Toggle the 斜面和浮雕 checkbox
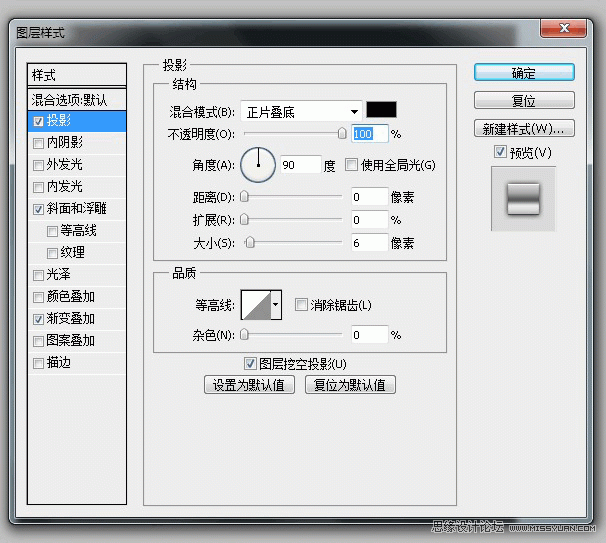Image resolution: width=606 pixels, height=543 pixels. click(x=38, y=209)
